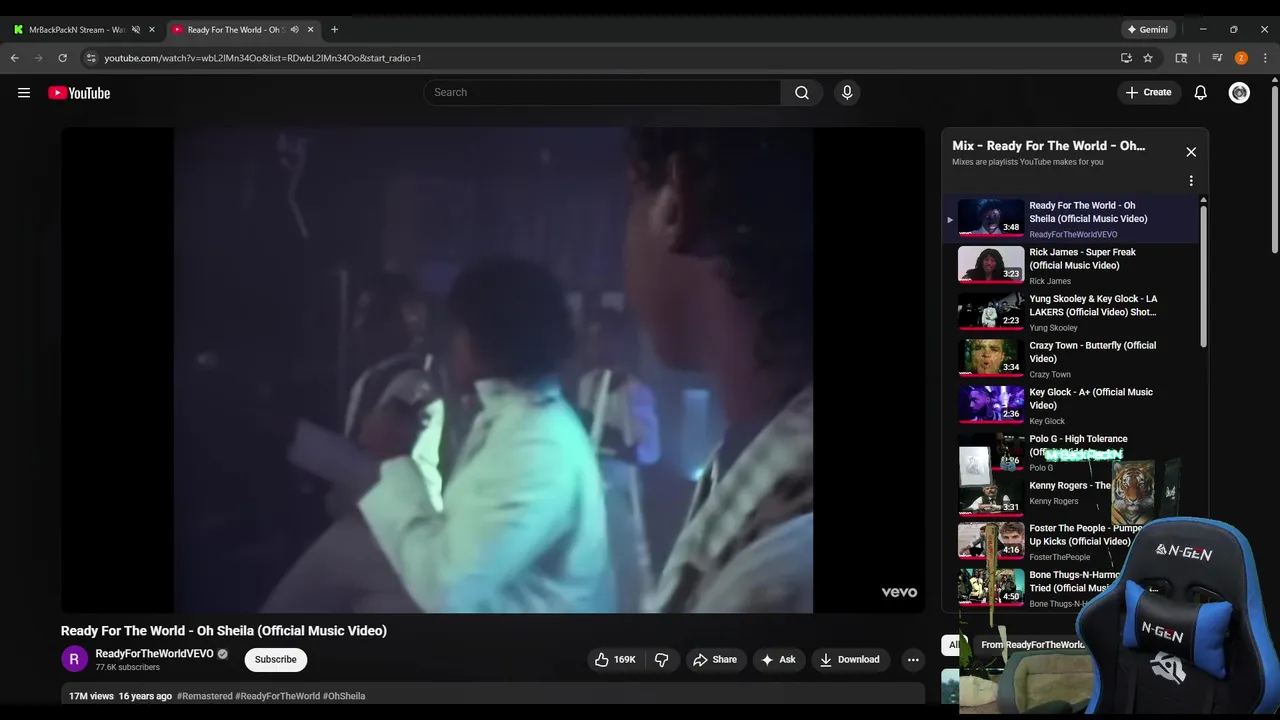1280x720 pixels.
Task: Select the current Oh Sheila playlist entry
Action: click(1070, 219)
